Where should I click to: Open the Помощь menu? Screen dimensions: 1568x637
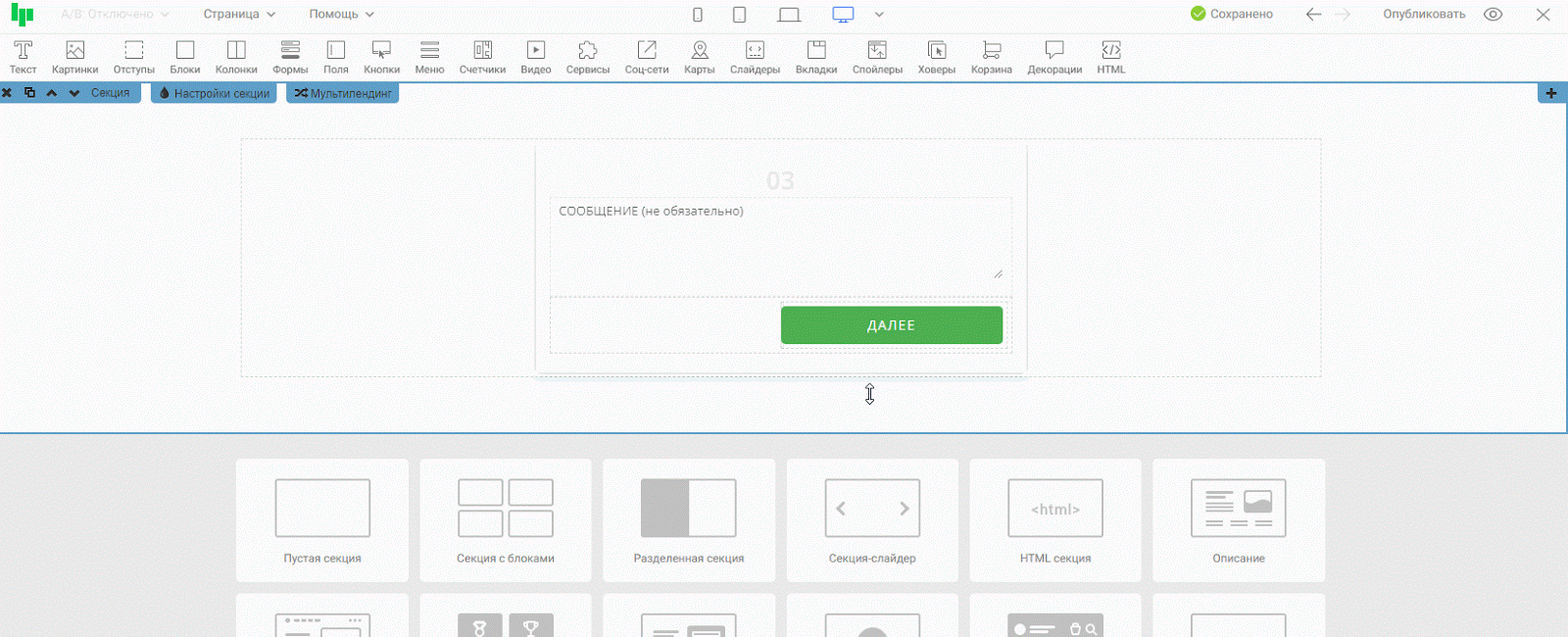click(x=341, y=15)
